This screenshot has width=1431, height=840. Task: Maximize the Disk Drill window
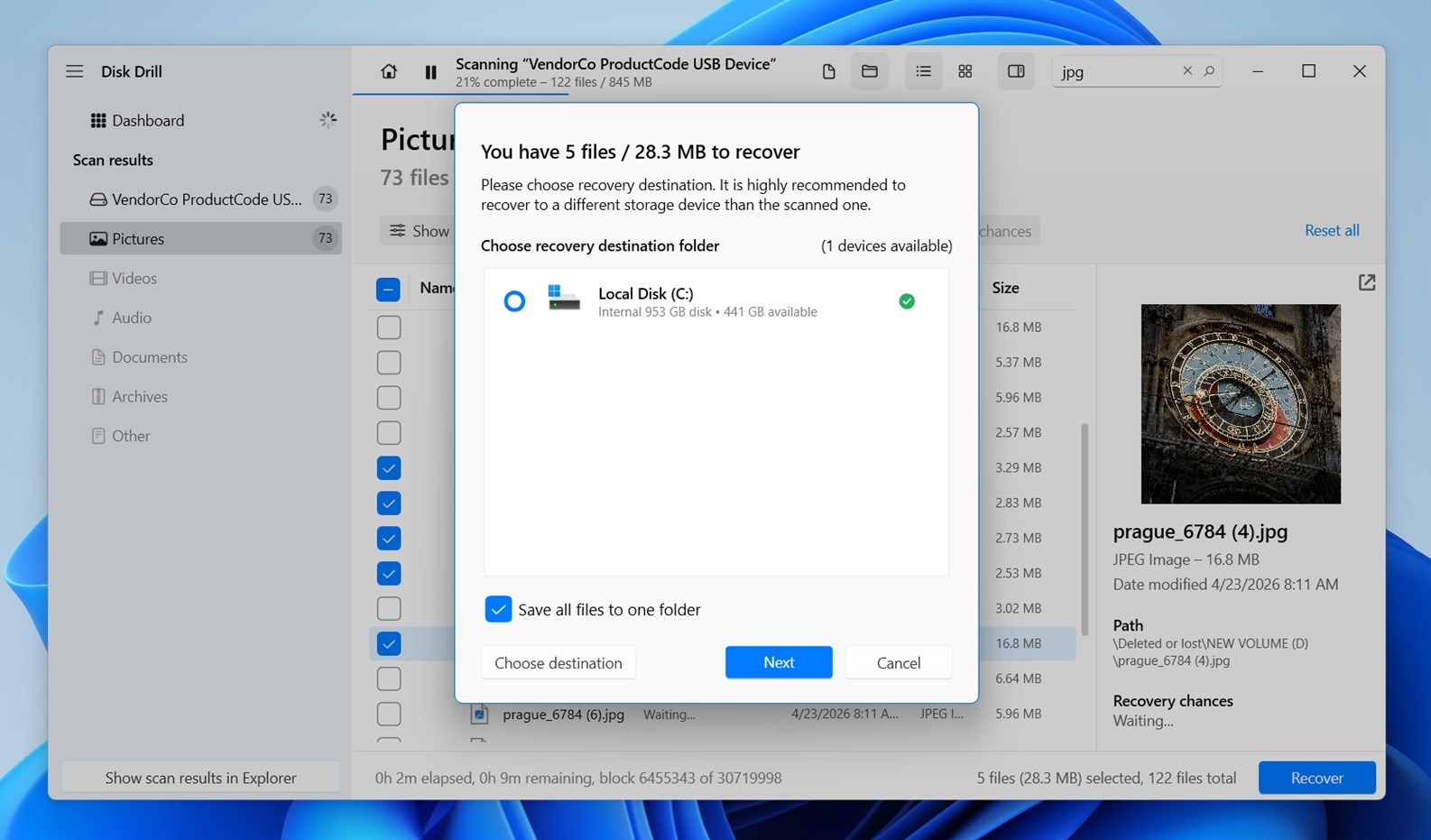pos(1308,71)
